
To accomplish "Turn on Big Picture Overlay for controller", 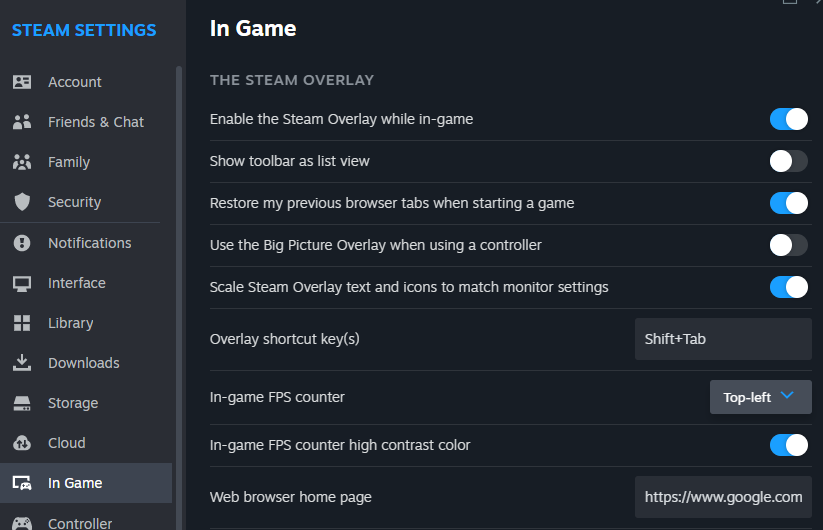I will 788,245.
